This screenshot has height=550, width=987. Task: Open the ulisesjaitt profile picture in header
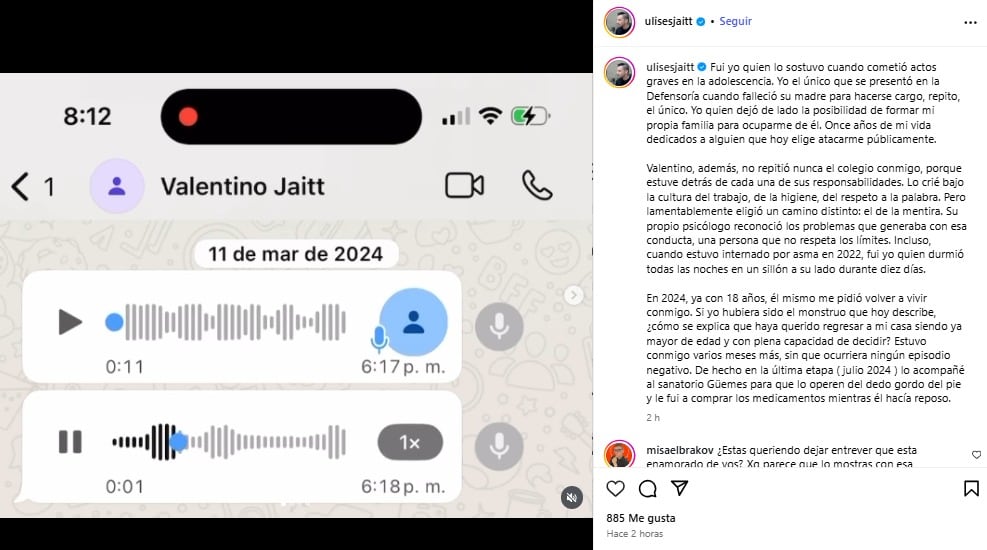pyautogui.click(x=619, y=22)
